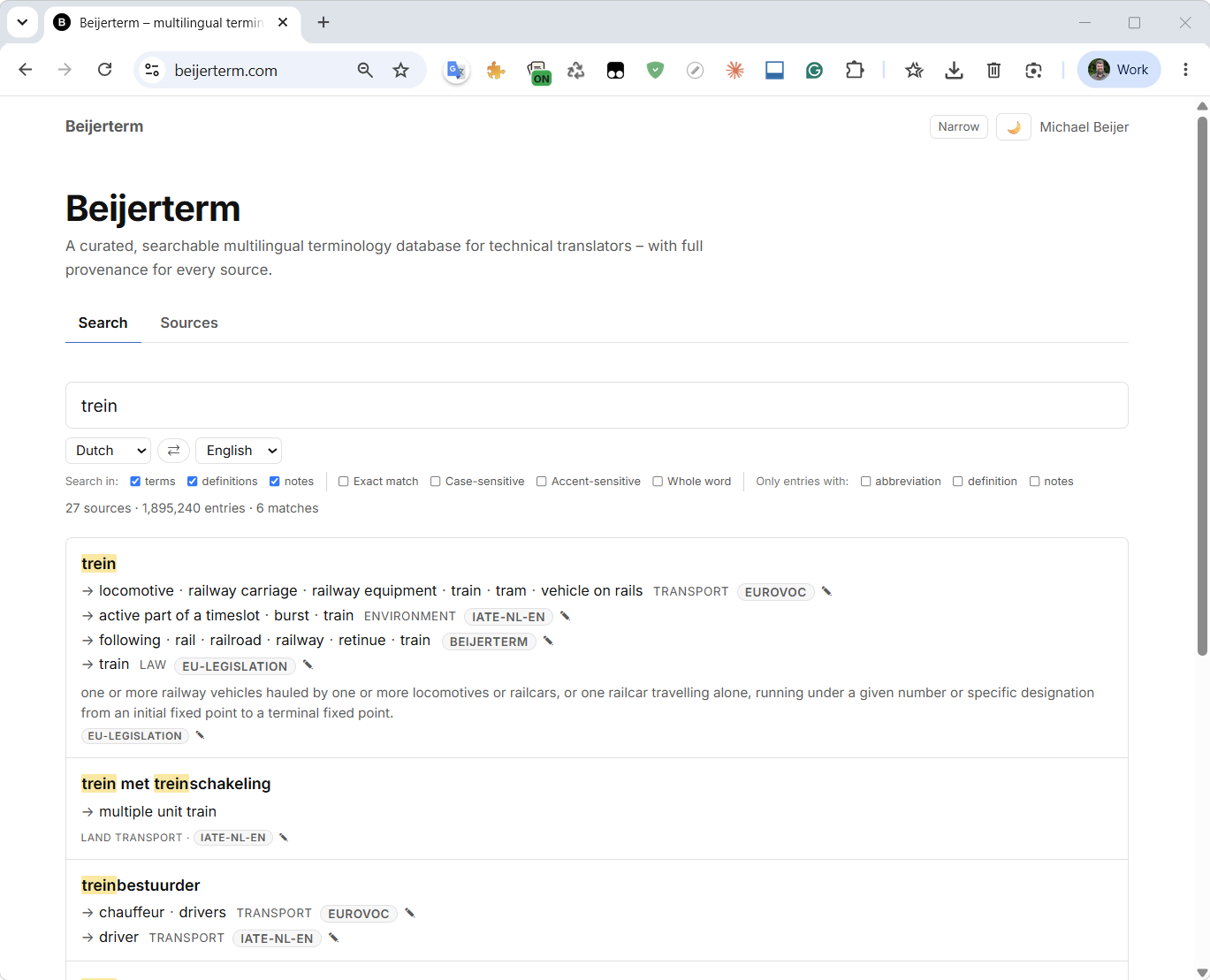The image size is (1210, 980).
Task: Click pencil beside chauffeur drivers EUROVOC
Action: 410,913
